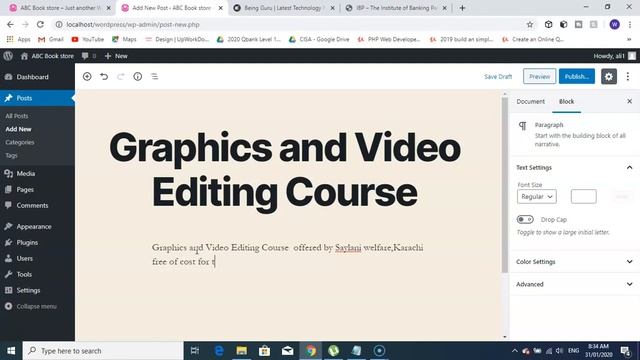The width and height of the screenshot is (640, 360).
Task: Open All Posts submenu link
Action: pos(17,116)
